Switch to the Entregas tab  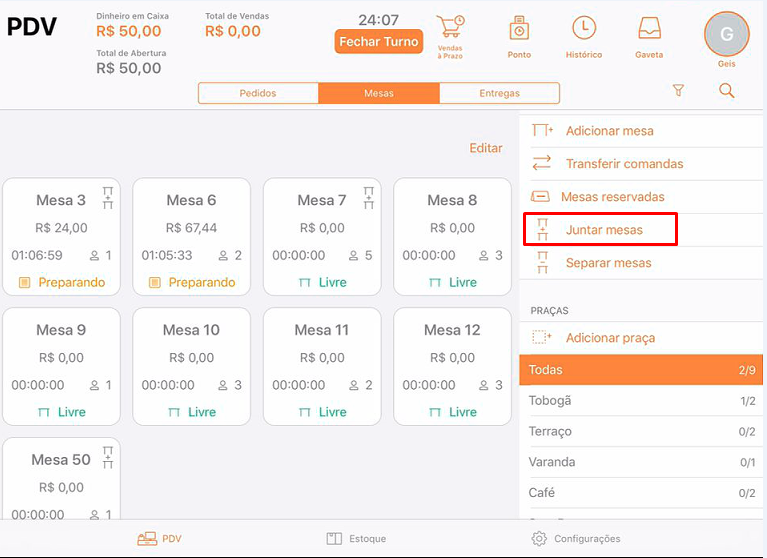coord(499,93)
